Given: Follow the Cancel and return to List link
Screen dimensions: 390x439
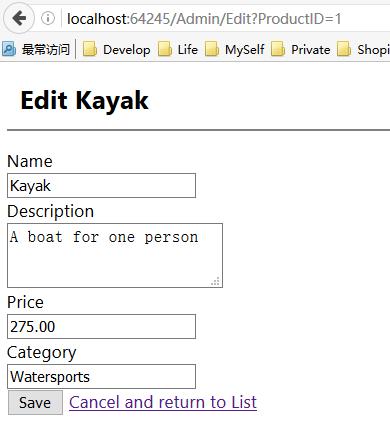Looking at the screenshot, I should click(163, 402).
